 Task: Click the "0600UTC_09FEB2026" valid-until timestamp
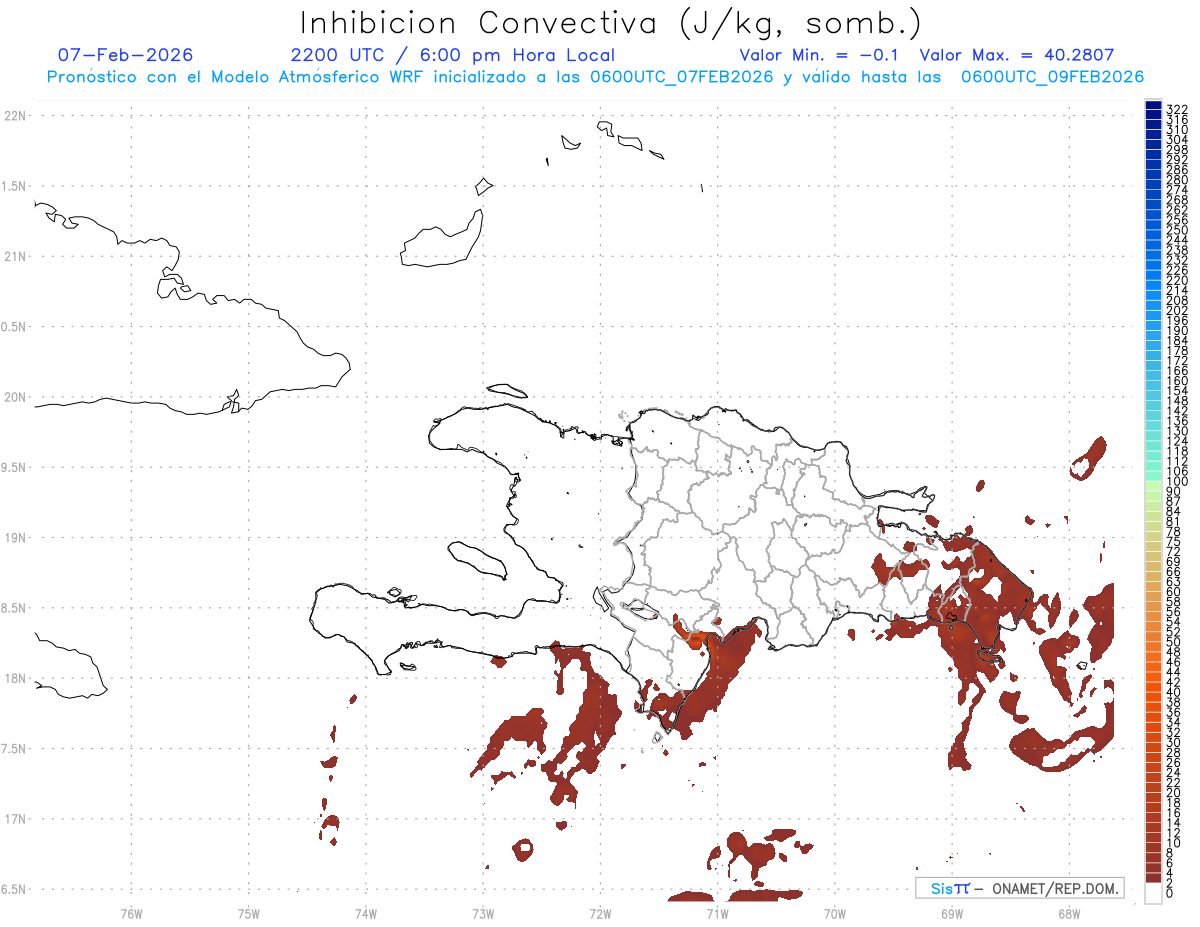(x=1052, y=77)
